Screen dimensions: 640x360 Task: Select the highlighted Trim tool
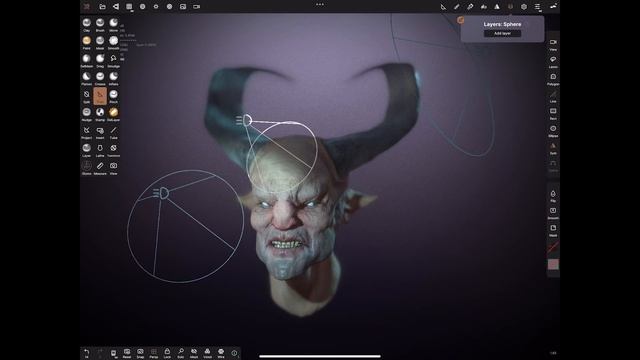pos(100,96)
